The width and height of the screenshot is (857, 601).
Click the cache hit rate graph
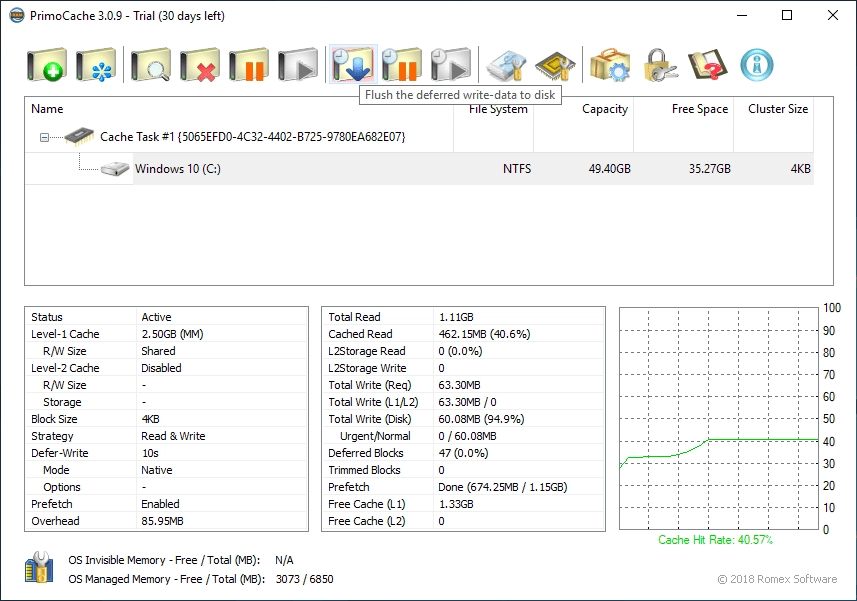pos(719,419)
